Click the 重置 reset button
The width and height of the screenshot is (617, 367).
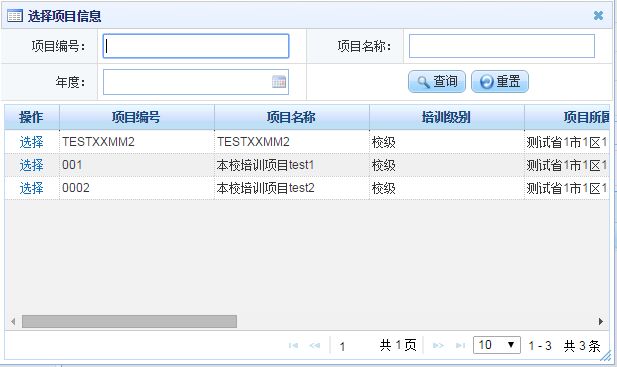click(x=500, y=82)
